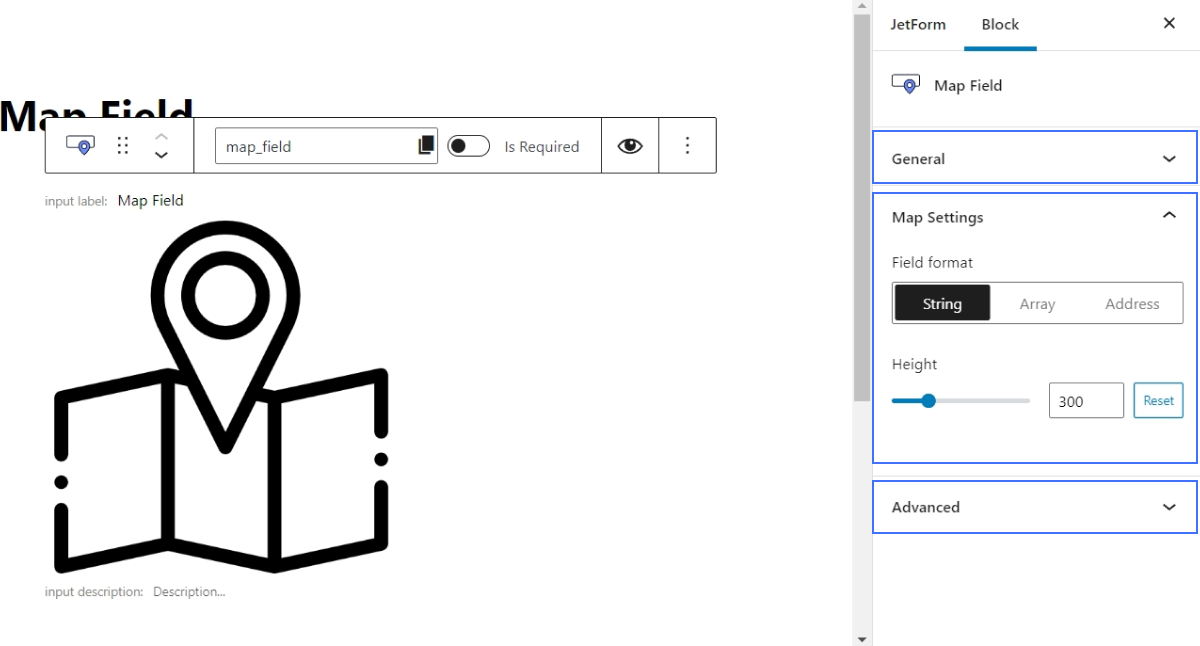This screenshot has height=646, width=1200.
Task: Move block up with the up arrow
Action: point(161,135)
